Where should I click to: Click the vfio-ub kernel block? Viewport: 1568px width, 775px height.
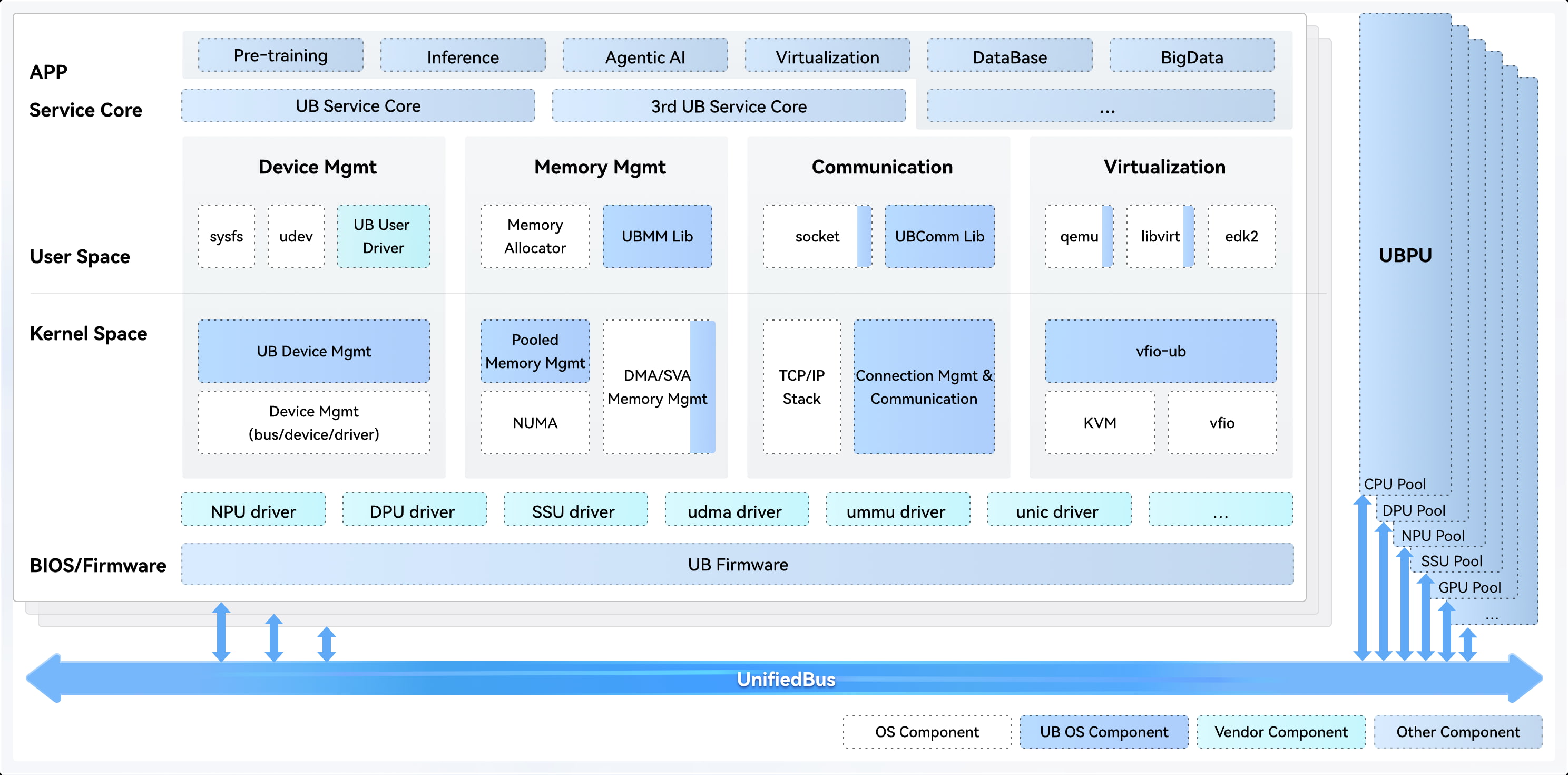[x=1160, y=351]
